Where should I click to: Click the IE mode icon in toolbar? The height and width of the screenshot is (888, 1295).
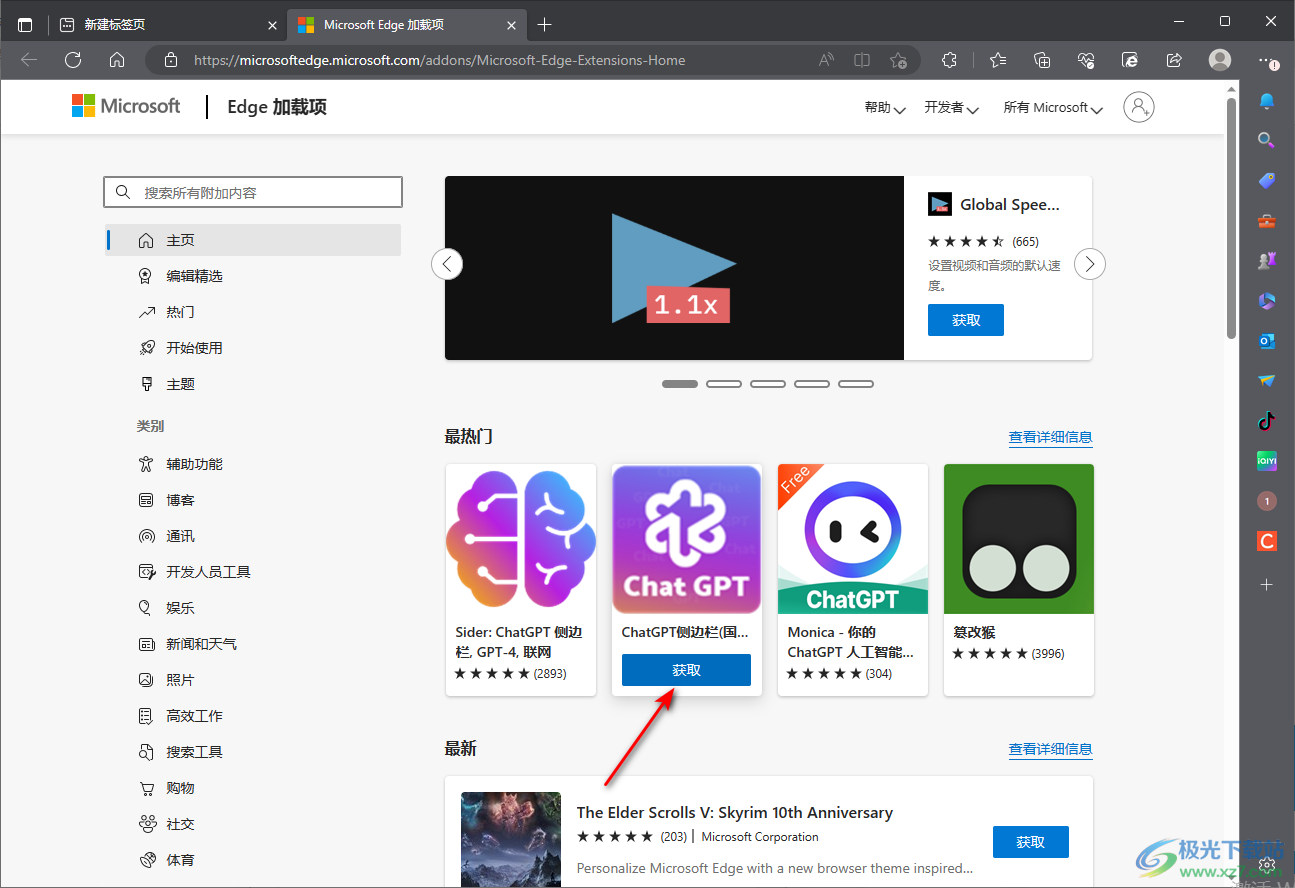point(1130,60)
